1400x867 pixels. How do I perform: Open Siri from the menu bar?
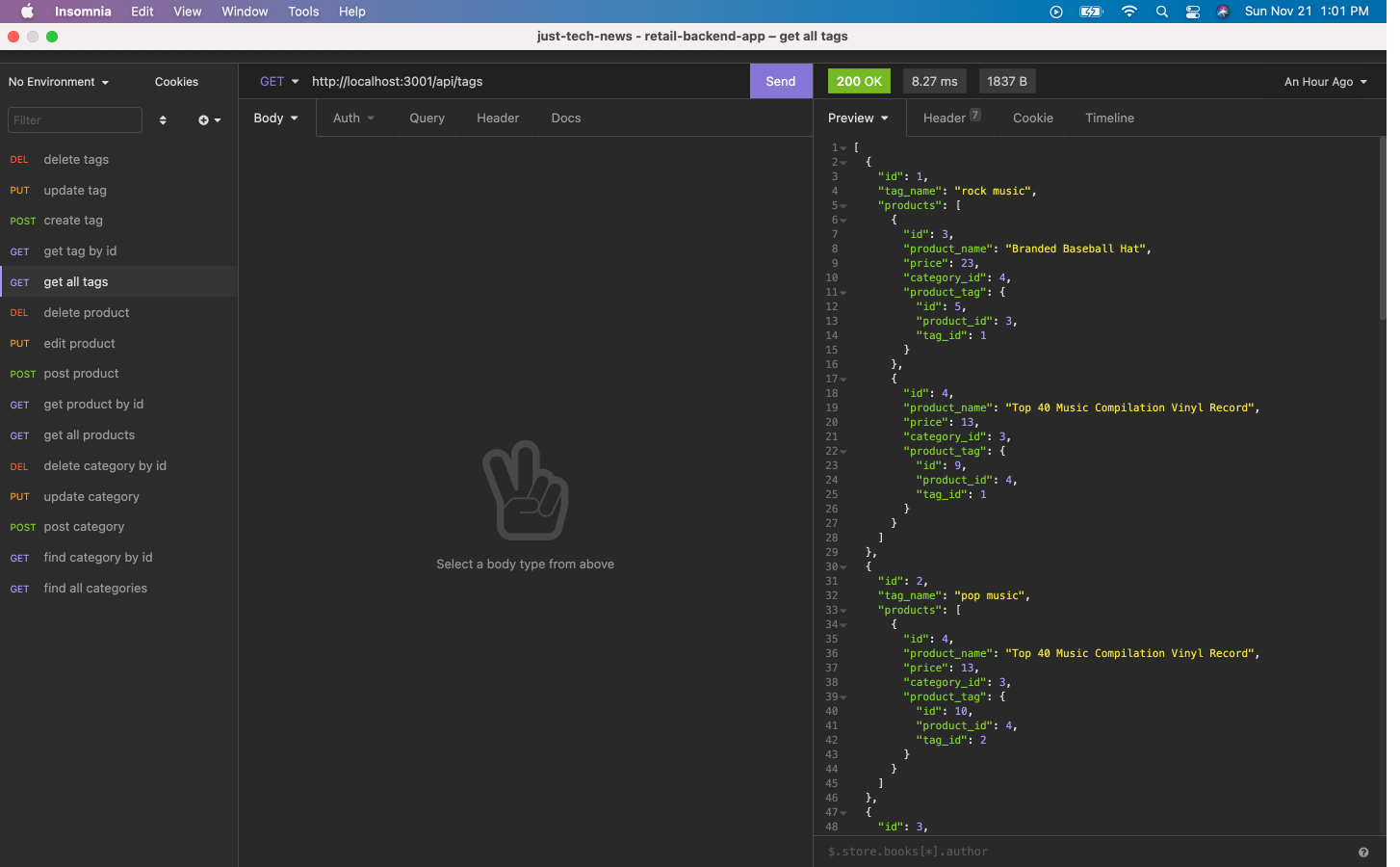(x=1223, y=12)
